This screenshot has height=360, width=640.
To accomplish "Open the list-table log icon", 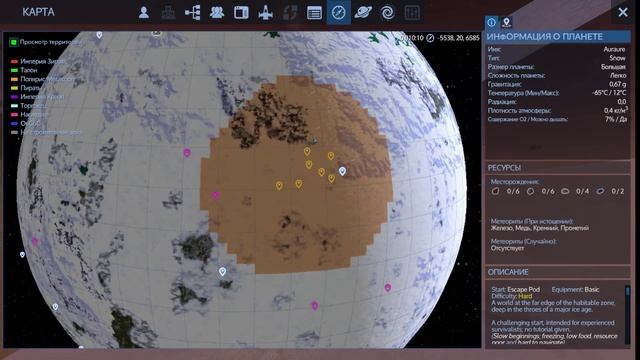I will pyautogui.click(x=314, y=13).
